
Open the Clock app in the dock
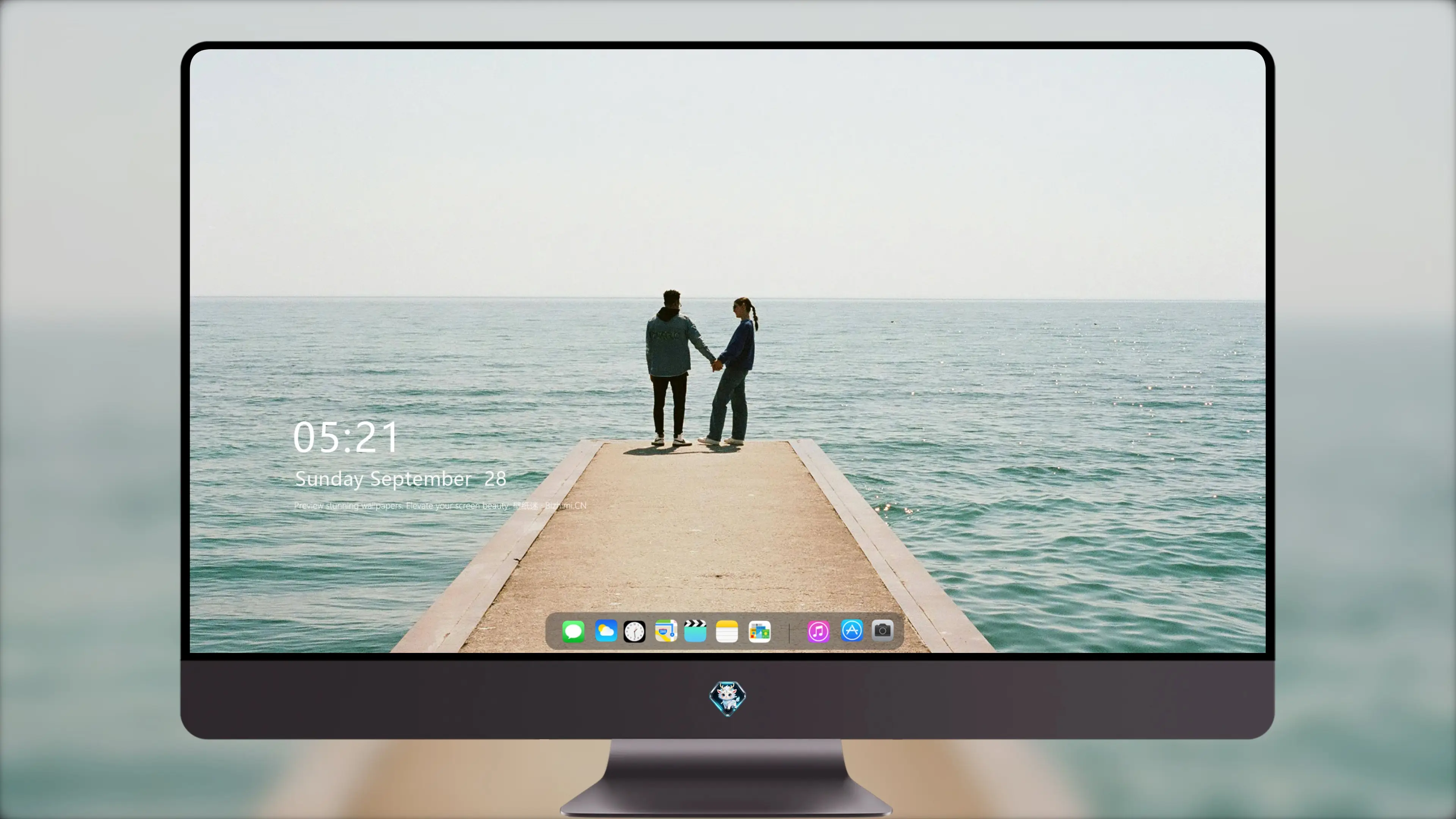634,631
